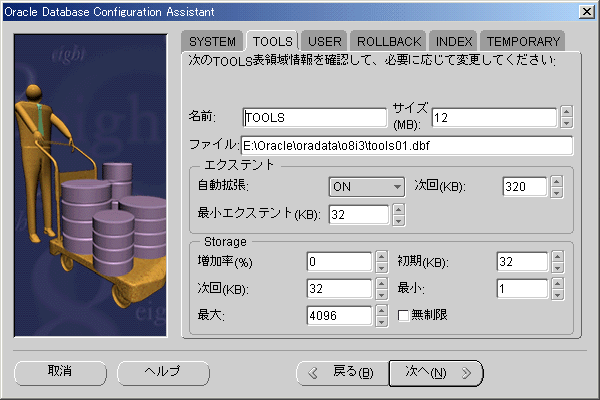Open help with ヘルプ button
This screenshot has width=600, height=400.
pos(160,372)
